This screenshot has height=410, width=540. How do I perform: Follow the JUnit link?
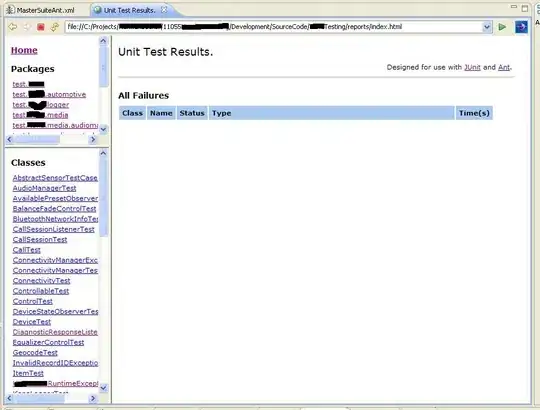pyautogui.click(x=472, y=67)
